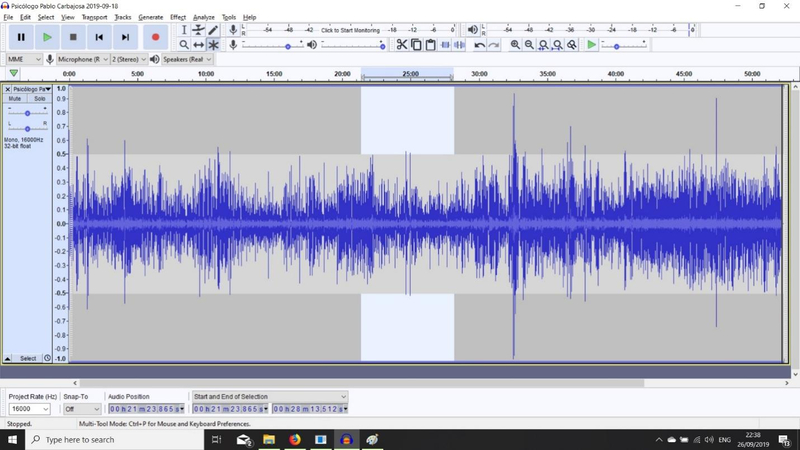
Task: Choose the Envelope tool
Action: pyautogui.click(x=199, y=30)
